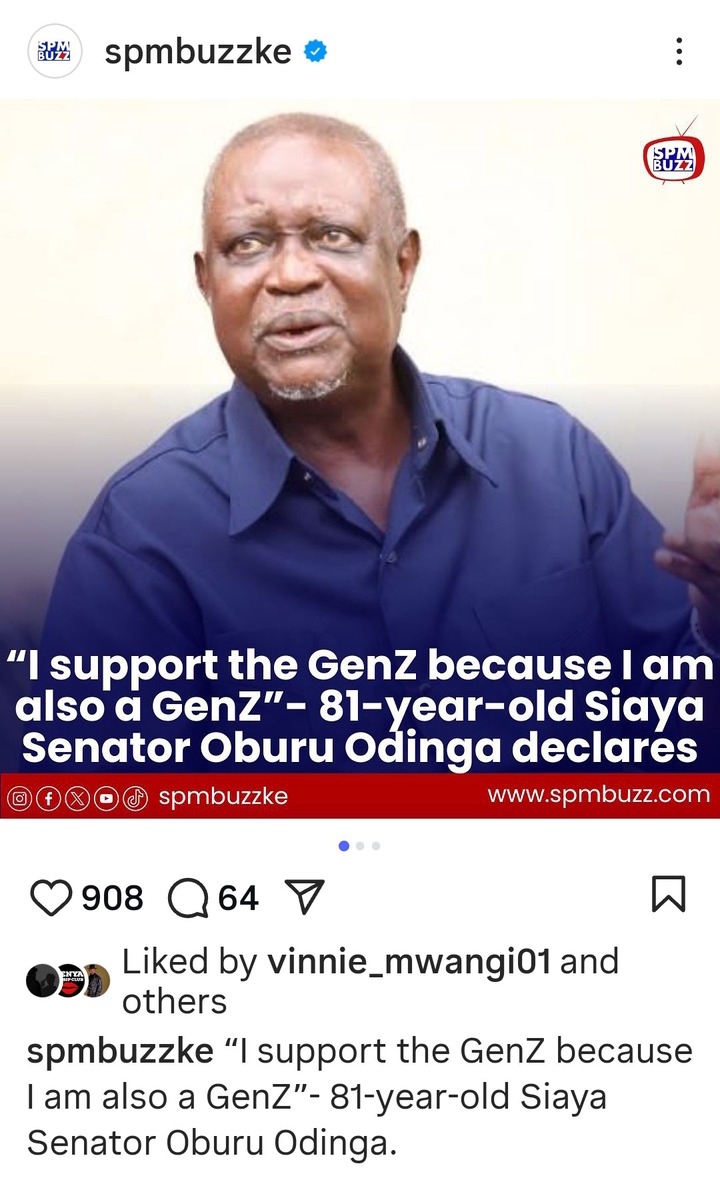Like the post with the heart icon
Screen dimensions: 720x1198
coord(50,897)
